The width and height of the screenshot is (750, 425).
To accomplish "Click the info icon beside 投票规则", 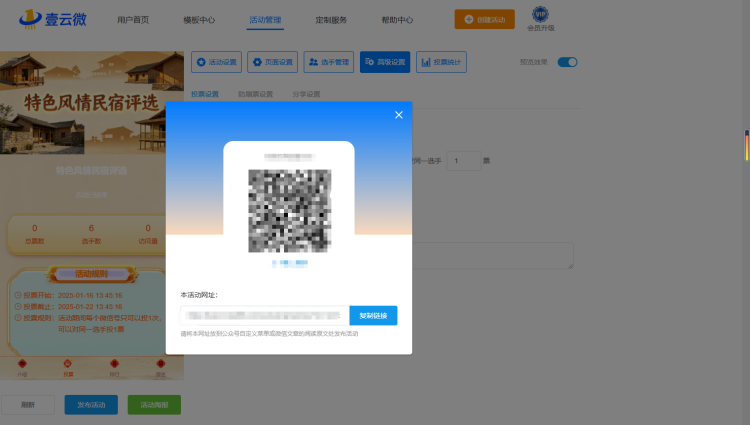I will click(x=18, y=318).
